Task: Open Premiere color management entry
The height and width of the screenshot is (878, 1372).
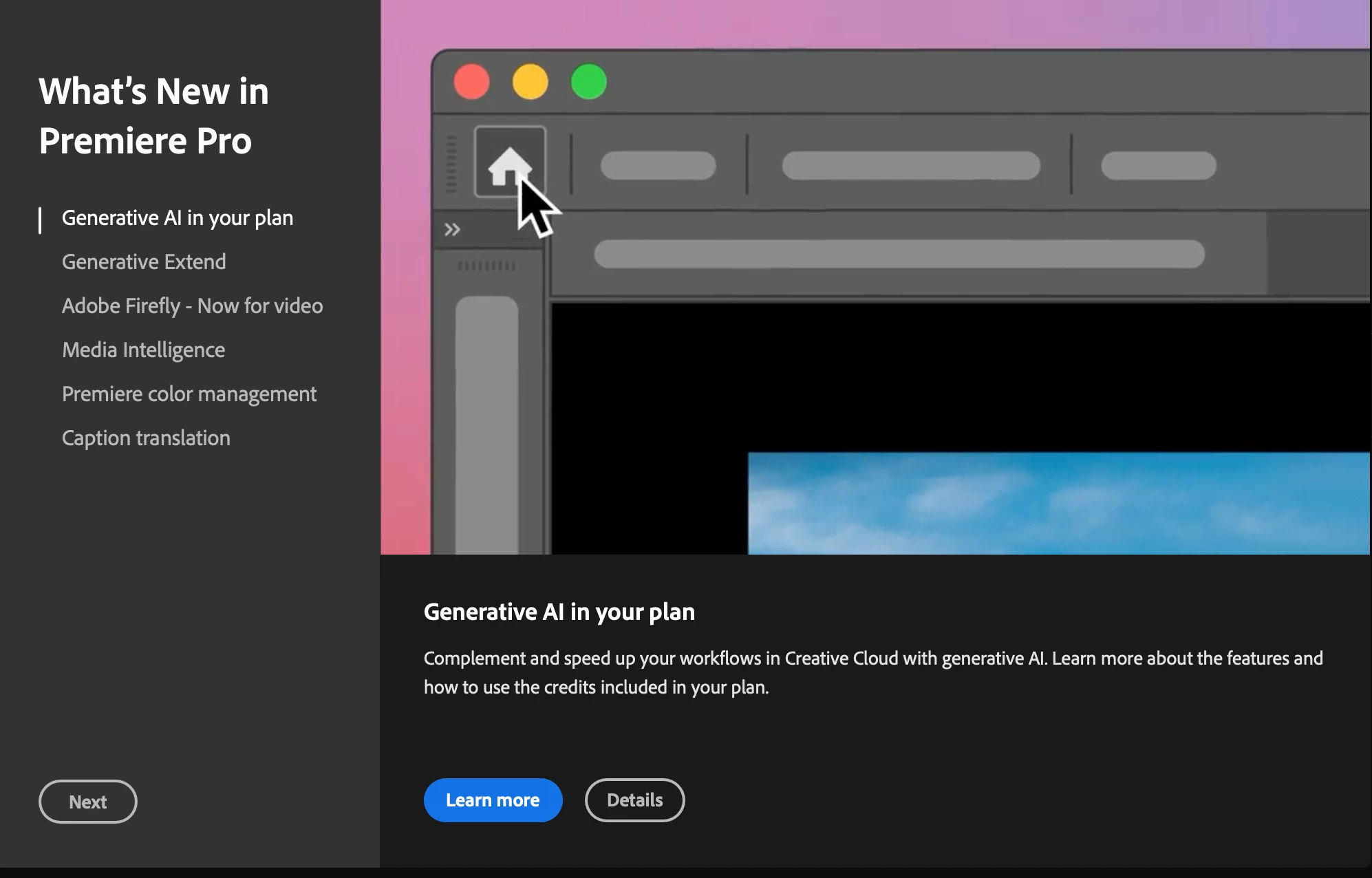Action: pyautogui.click(x=189, y=394)
